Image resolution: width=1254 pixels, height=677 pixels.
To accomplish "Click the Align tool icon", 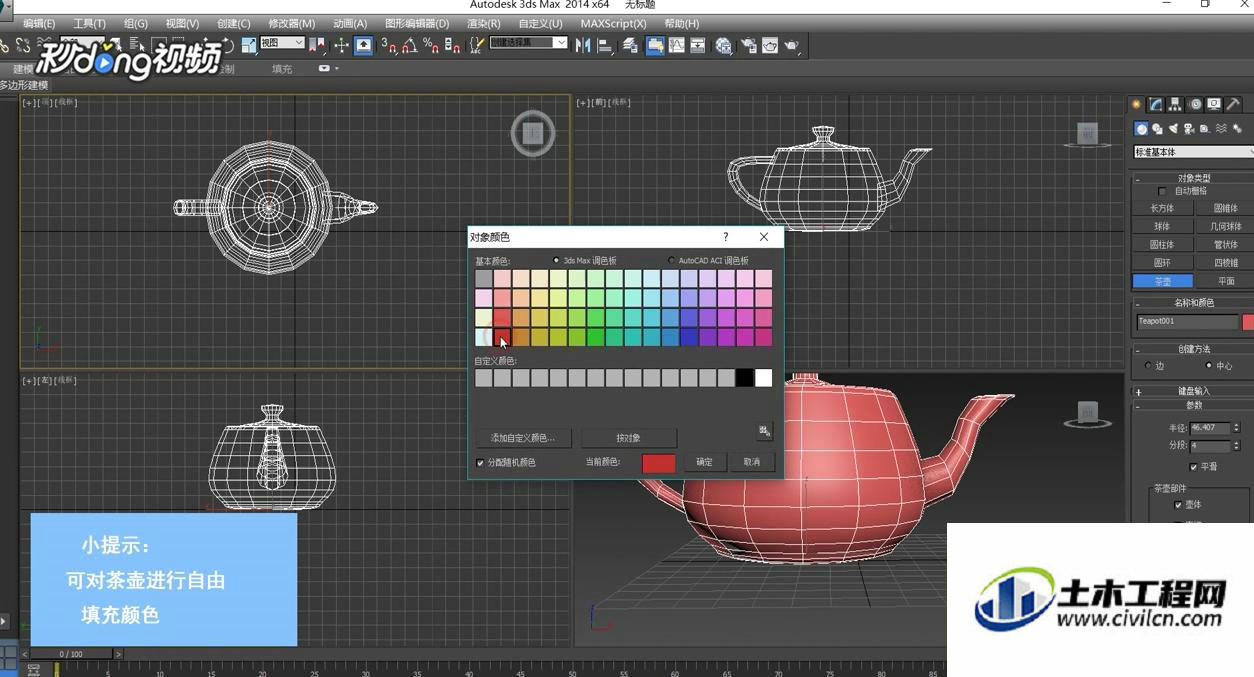I will coord(607,45).
